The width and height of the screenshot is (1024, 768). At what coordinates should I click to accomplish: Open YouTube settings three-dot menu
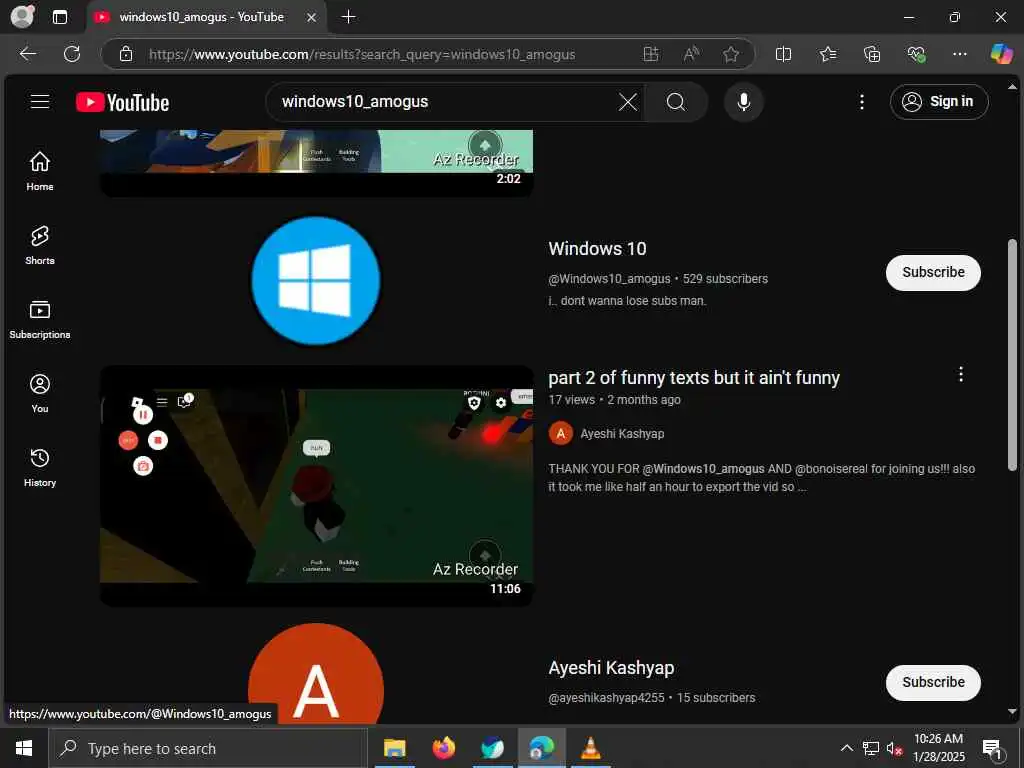(861, 102)
